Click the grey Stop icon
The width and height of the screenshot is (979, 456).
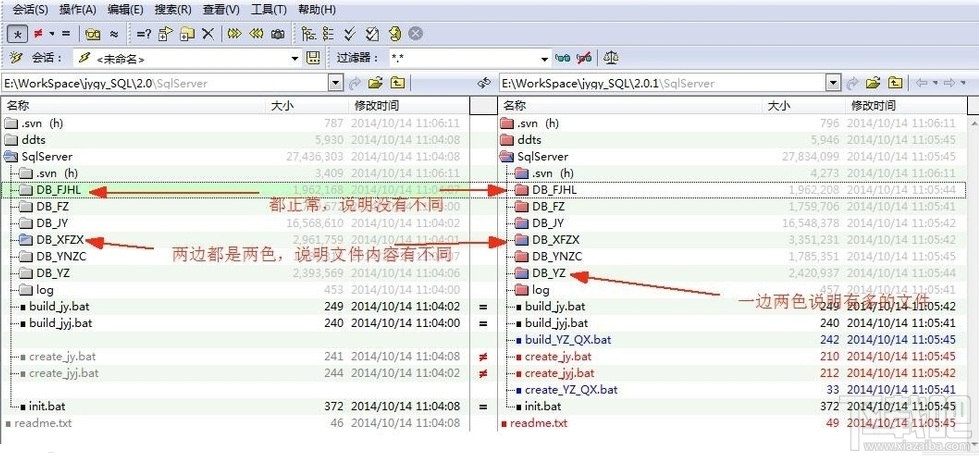[416, 34]
